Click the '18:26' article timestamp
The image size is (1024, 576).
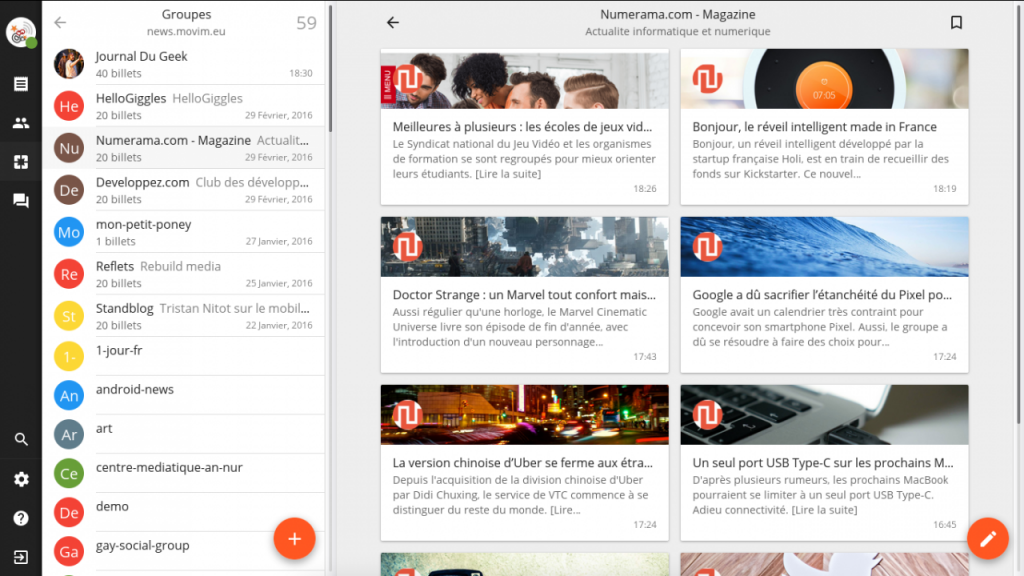[x=645, y=189]
